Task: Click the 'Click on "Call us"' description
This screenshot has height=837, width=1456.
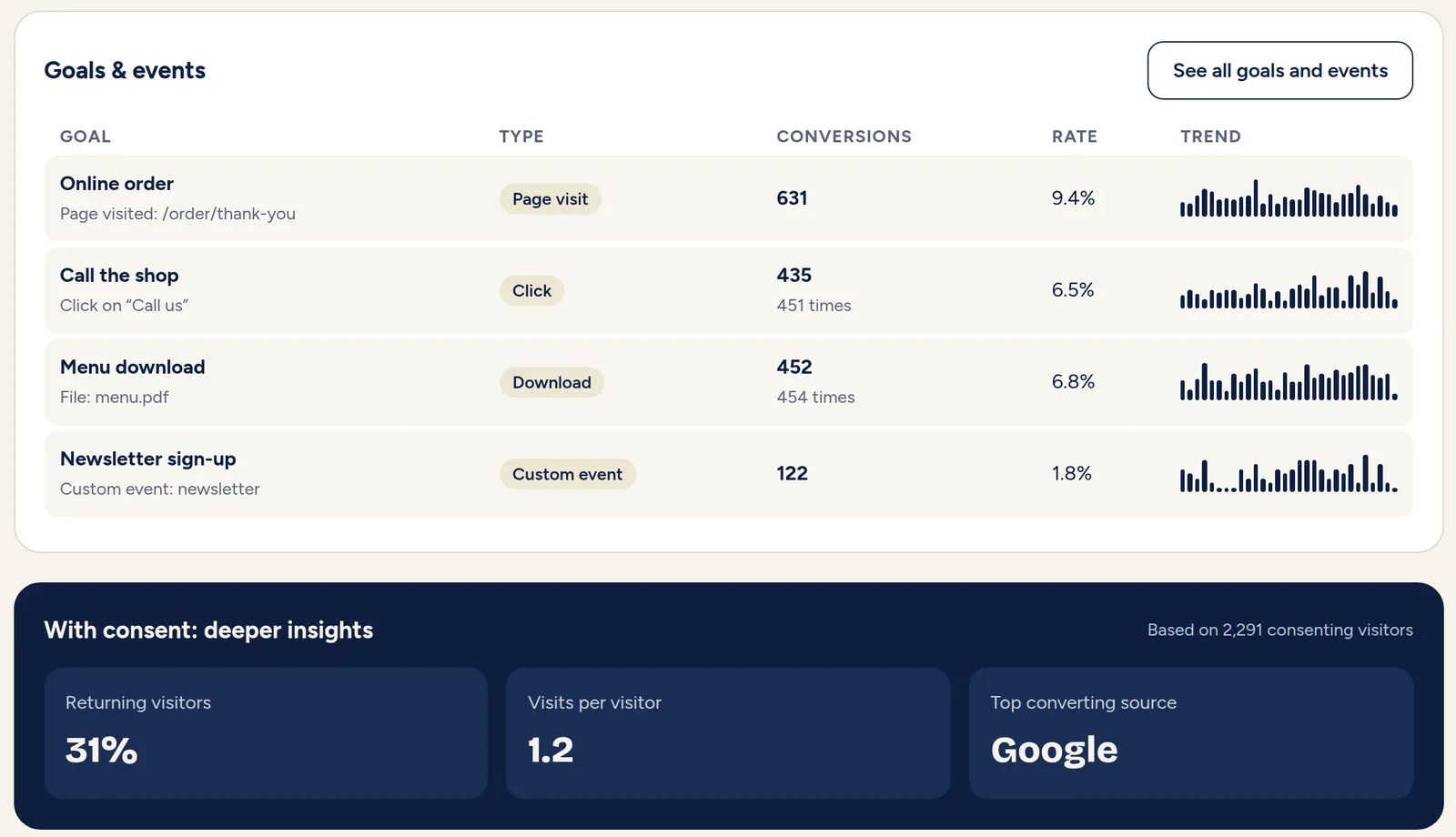Action: pyautogui.click(x=124, y=306)
